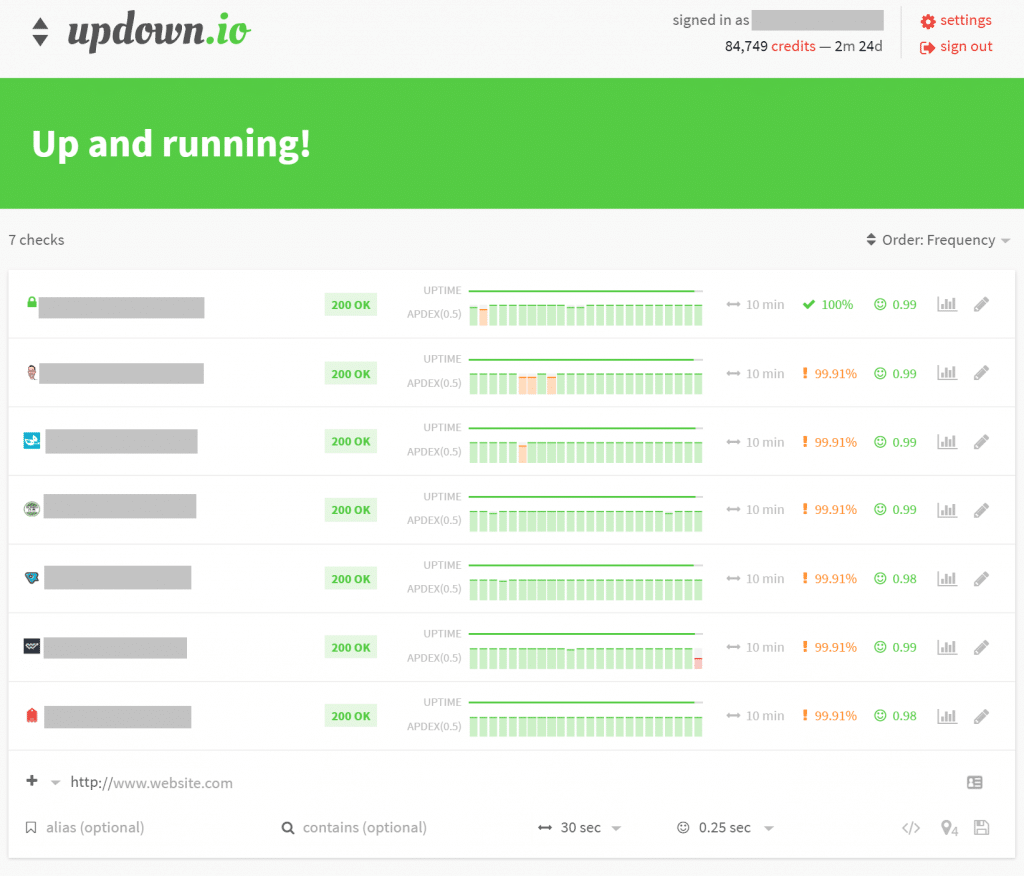Click the updown.io logo in the header
1024x876 pixels.
pos(158,31)
